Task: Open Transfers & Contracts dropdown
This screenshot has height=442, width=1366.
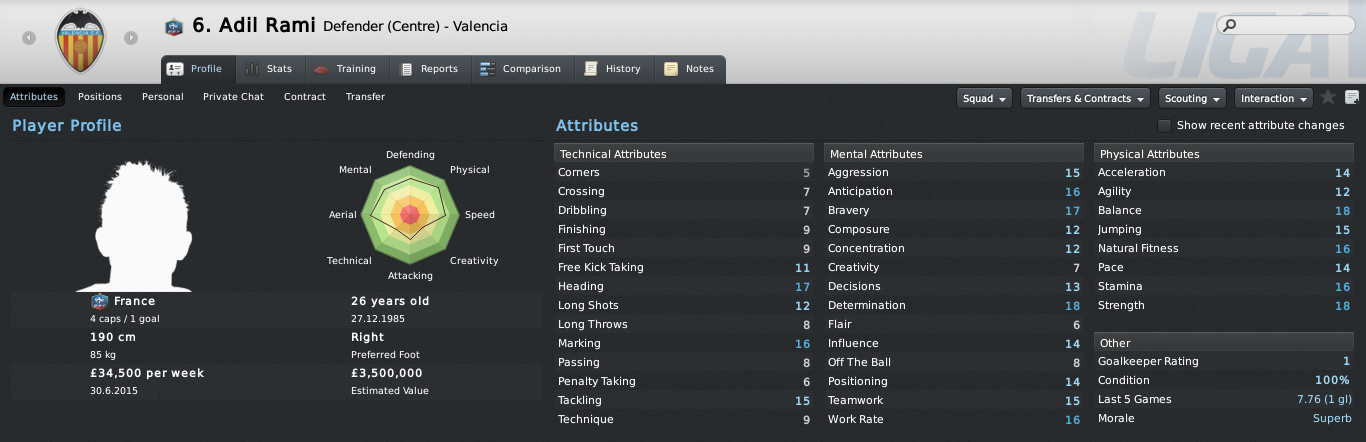Action: coord(1085,98)
